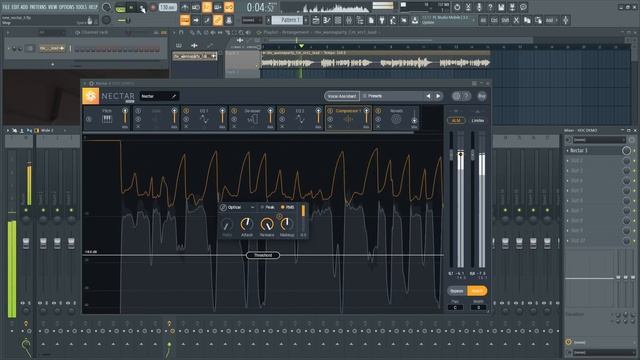The height and width of the screenshot is (360, 640).
Task: Show the playlist window icon in toolbar
Action: tap(316, 20)
